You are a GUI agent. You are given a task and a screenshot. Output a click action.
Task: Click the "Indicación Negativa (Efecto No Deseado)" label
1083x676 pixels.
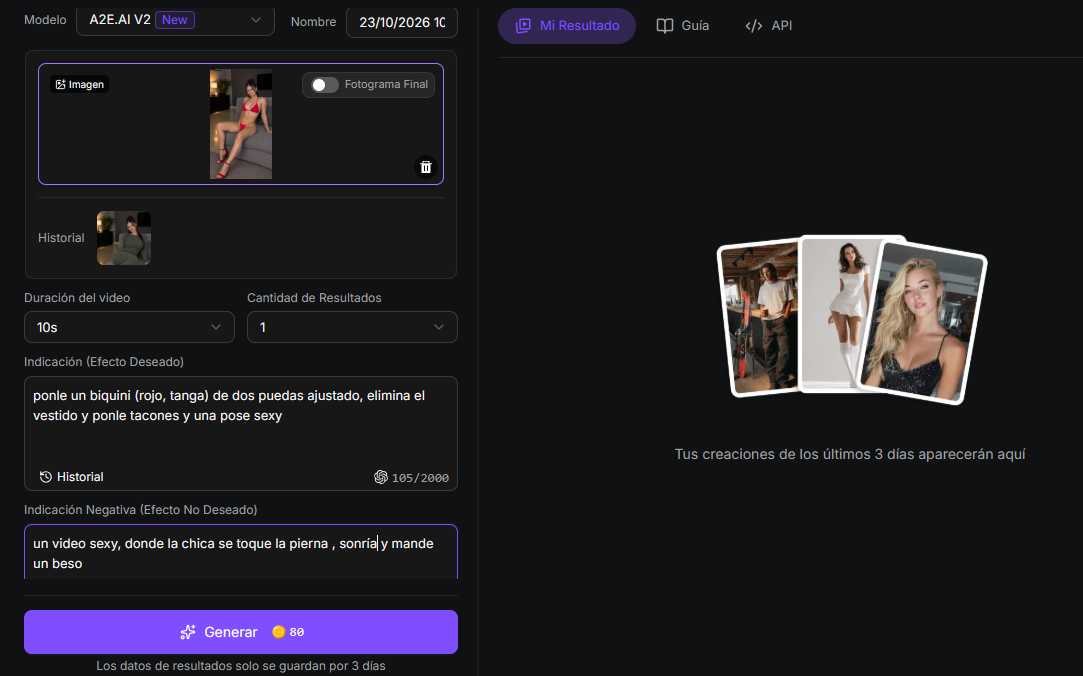click(x=141, y=510)
